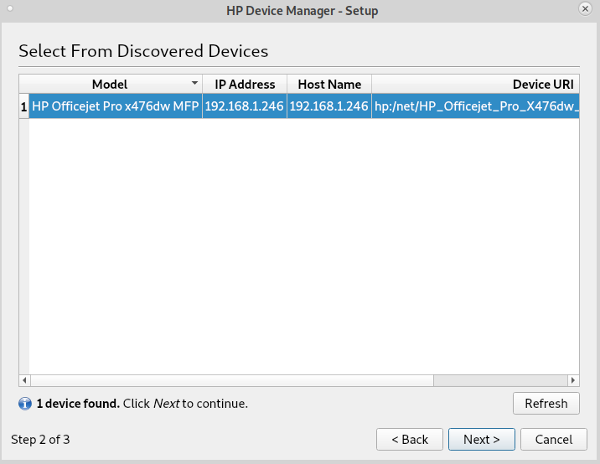Click the Host Name column header
Viewport: 600px width, 464px height.
pyautogui.click(x=329, y=84)
